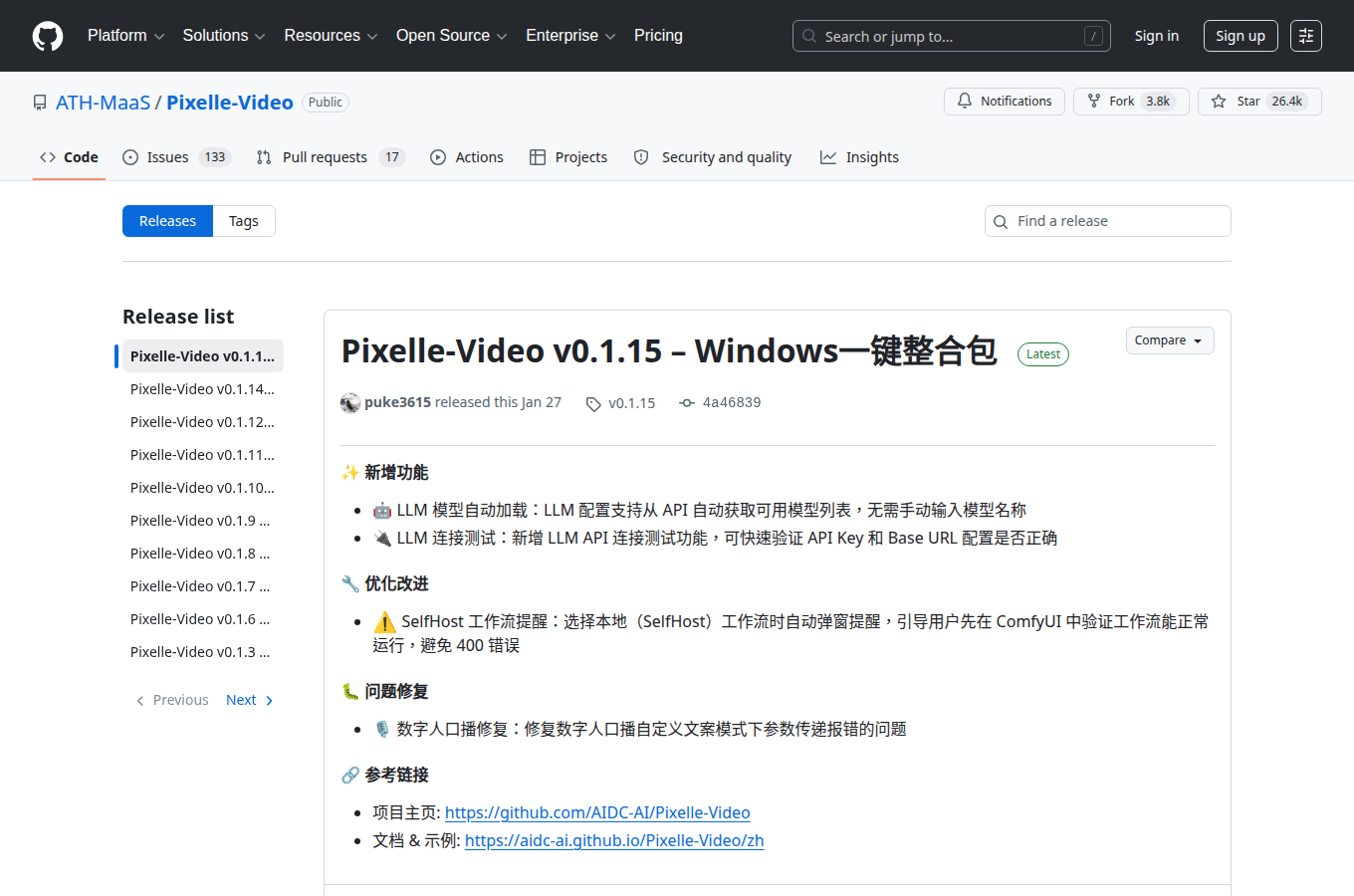Click the Sign up button
The width and height of the screenshot is (1354, 896).
pos(1241,36)
